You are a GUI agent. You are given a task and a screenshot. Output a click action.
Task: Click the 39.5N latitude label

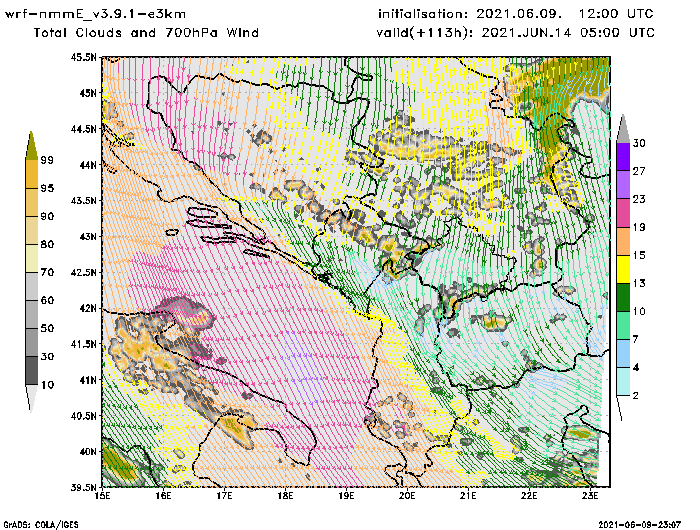[x=83, y=487]
